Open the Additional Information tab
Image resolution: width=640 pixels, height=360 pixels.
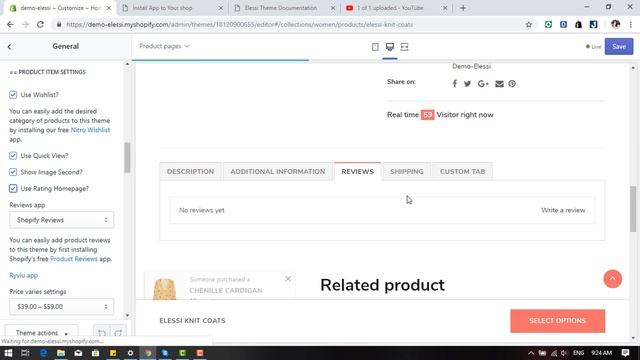(x=278, y=171)
